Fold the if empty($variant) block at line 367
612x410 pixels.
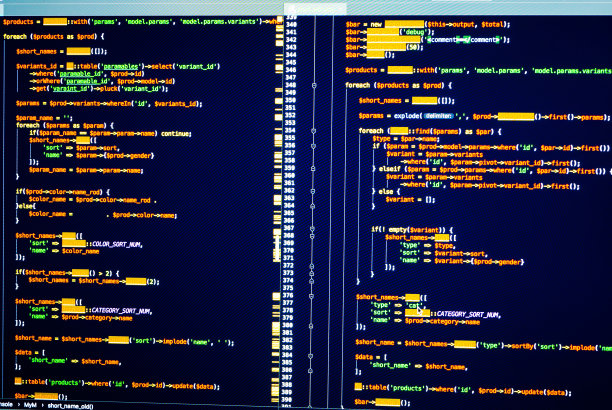[x=314, y=228]
